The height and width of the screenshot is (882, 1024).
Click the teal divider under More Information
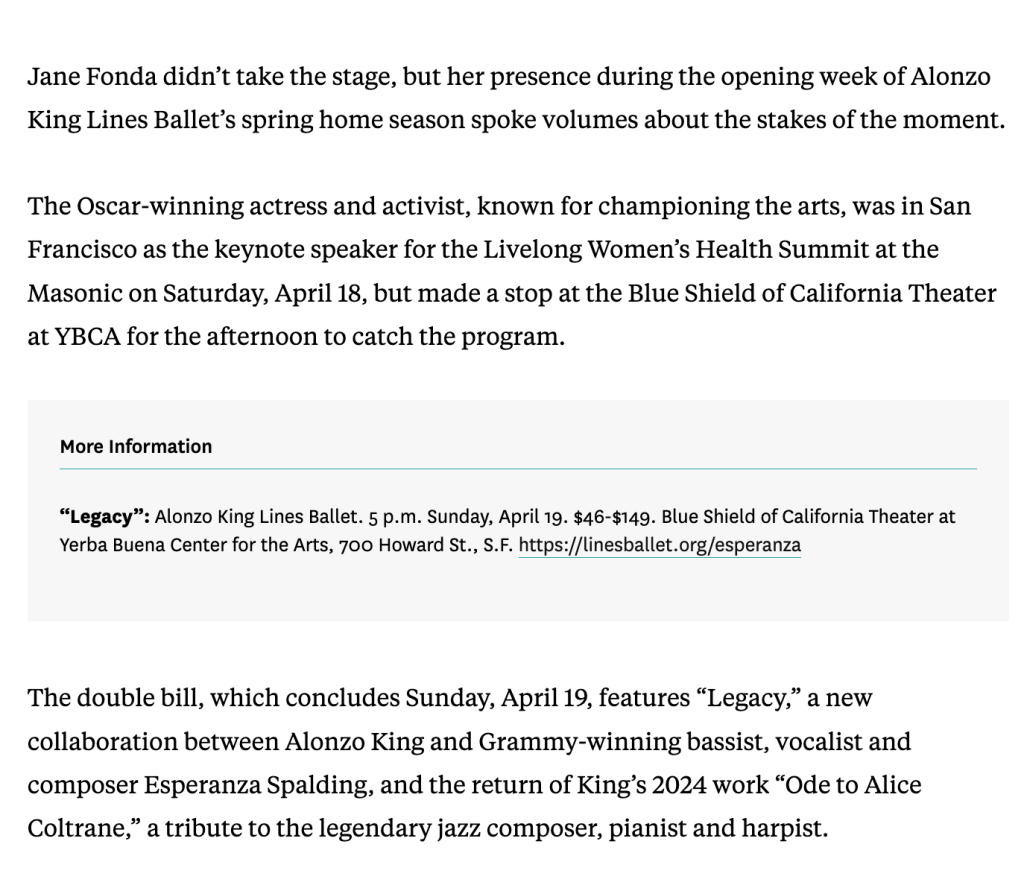[518, 468]
